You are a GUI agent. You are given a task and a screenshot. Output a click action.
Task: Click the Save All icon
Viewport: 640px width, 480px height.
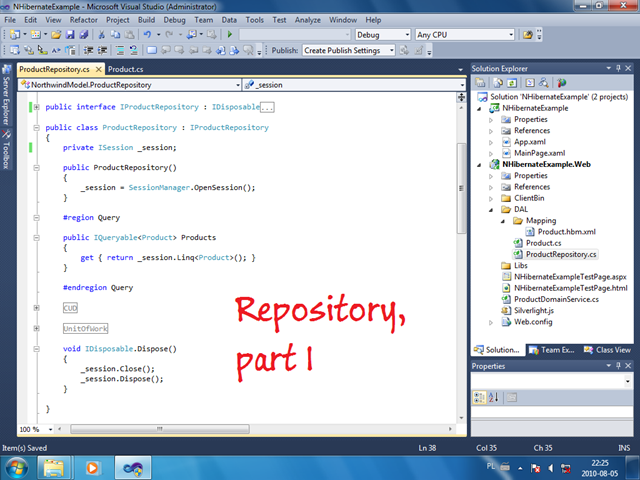84,35
